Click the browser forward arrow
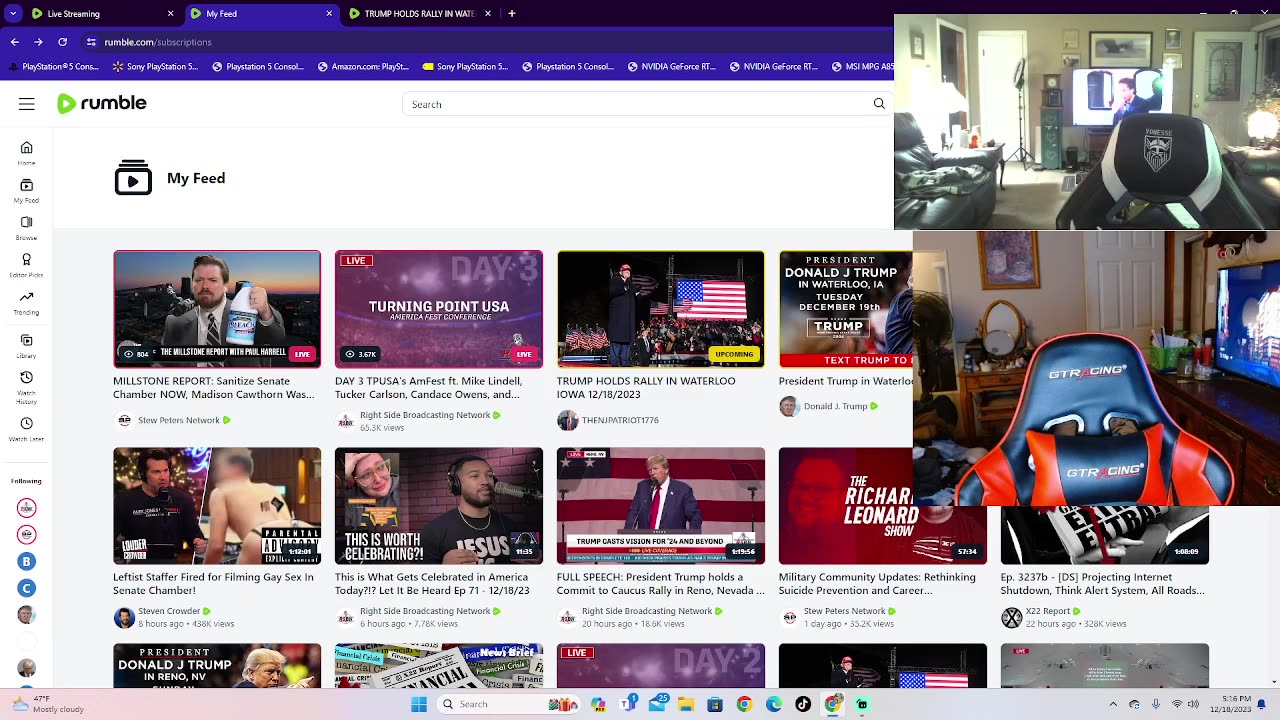This screenshot has height=720, width=1280. (38, 42)
